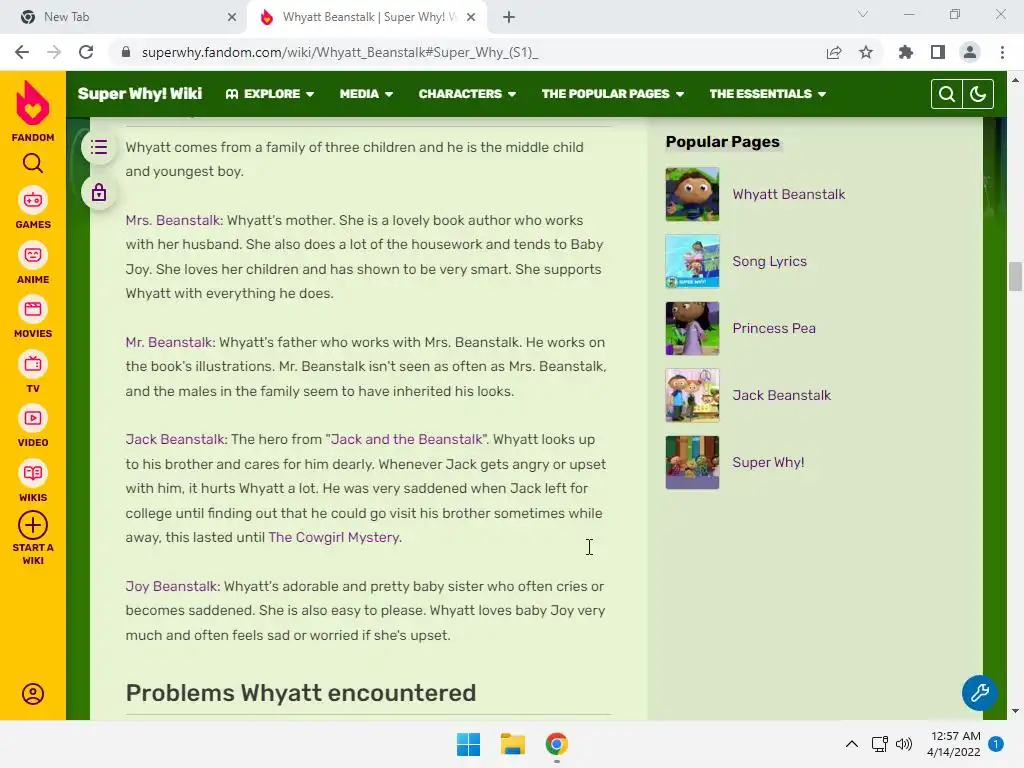The height and width of the screenshot is (768, 1024).
Task: Open the Mr. Beanstalk link
Action: 169,342
